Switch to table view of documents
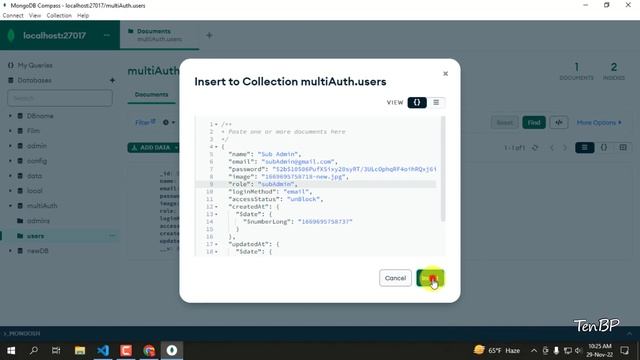The width and height of the screenshot is (640, 360). pos(623,147)
